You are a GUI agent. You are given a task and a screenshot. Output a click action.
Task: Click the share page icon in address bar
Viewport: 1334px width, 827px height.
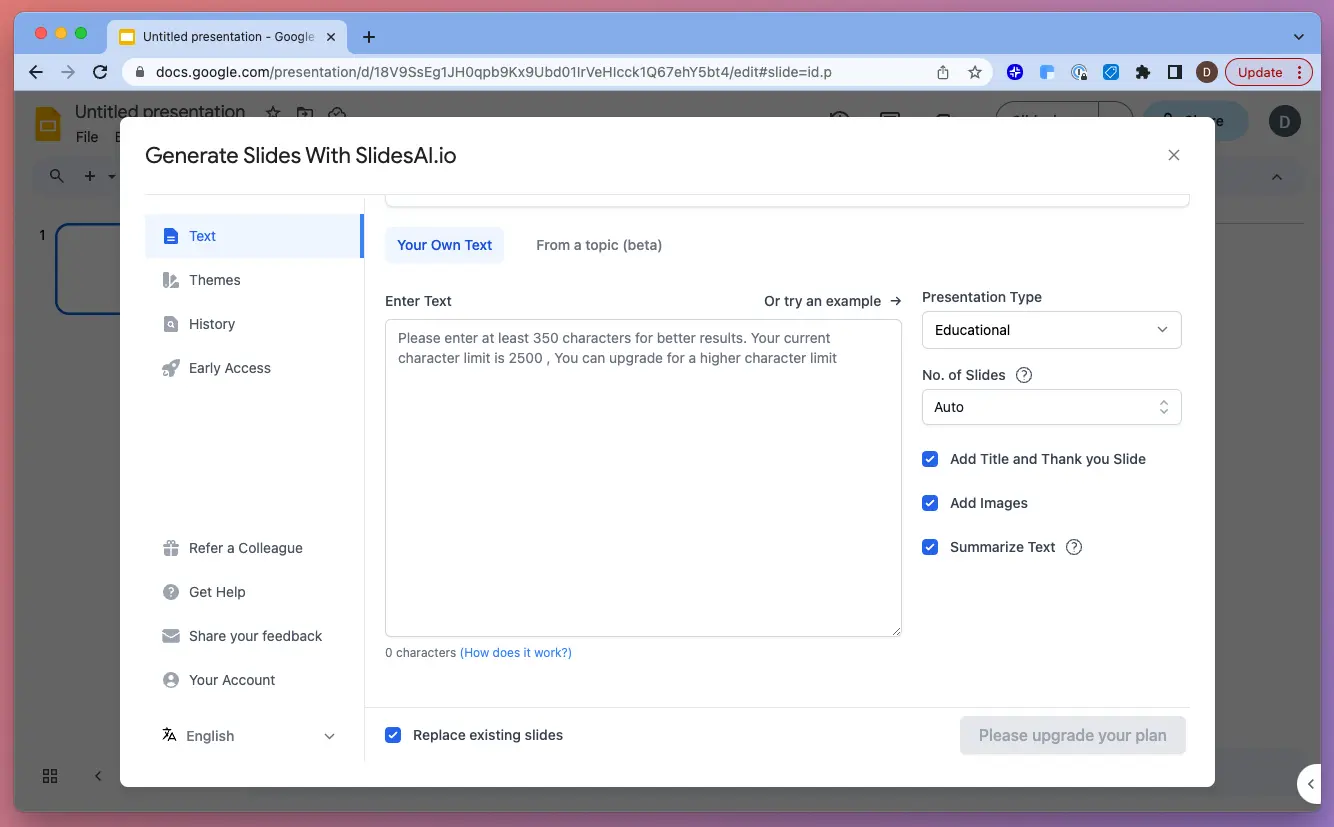943,72
